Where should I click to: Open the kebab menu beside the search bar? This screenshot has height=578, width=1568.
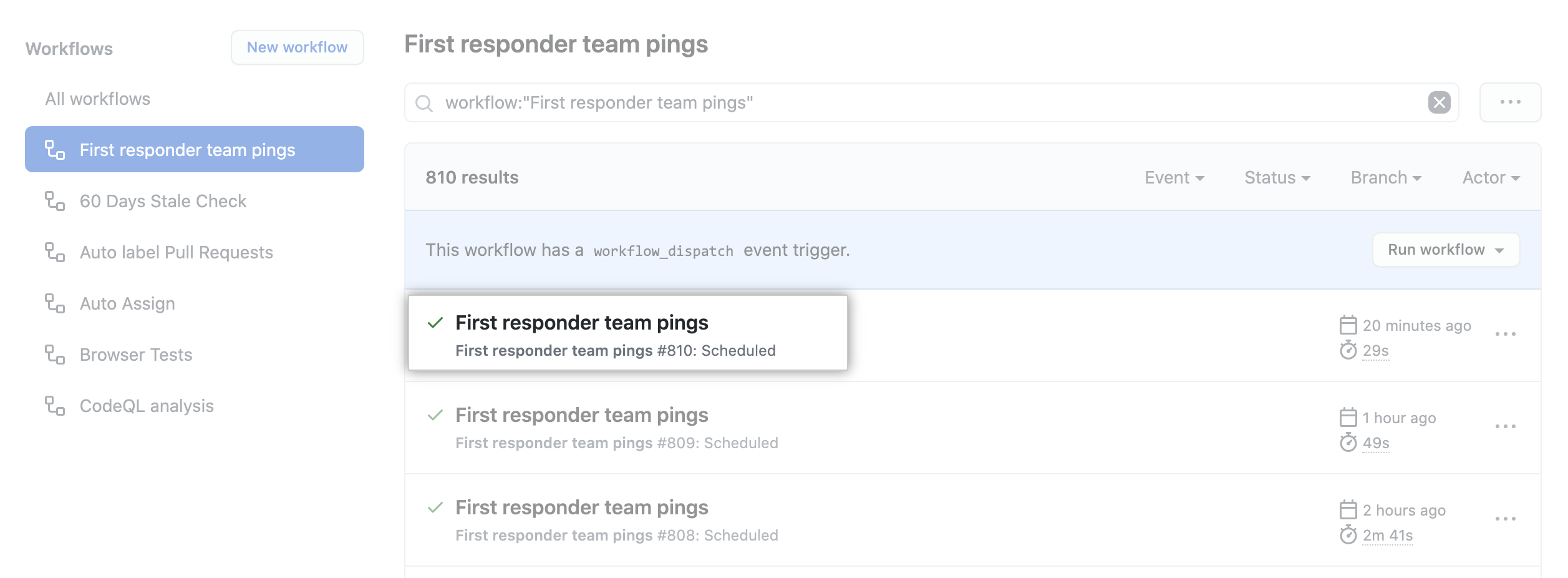[x=1509, y=102]
